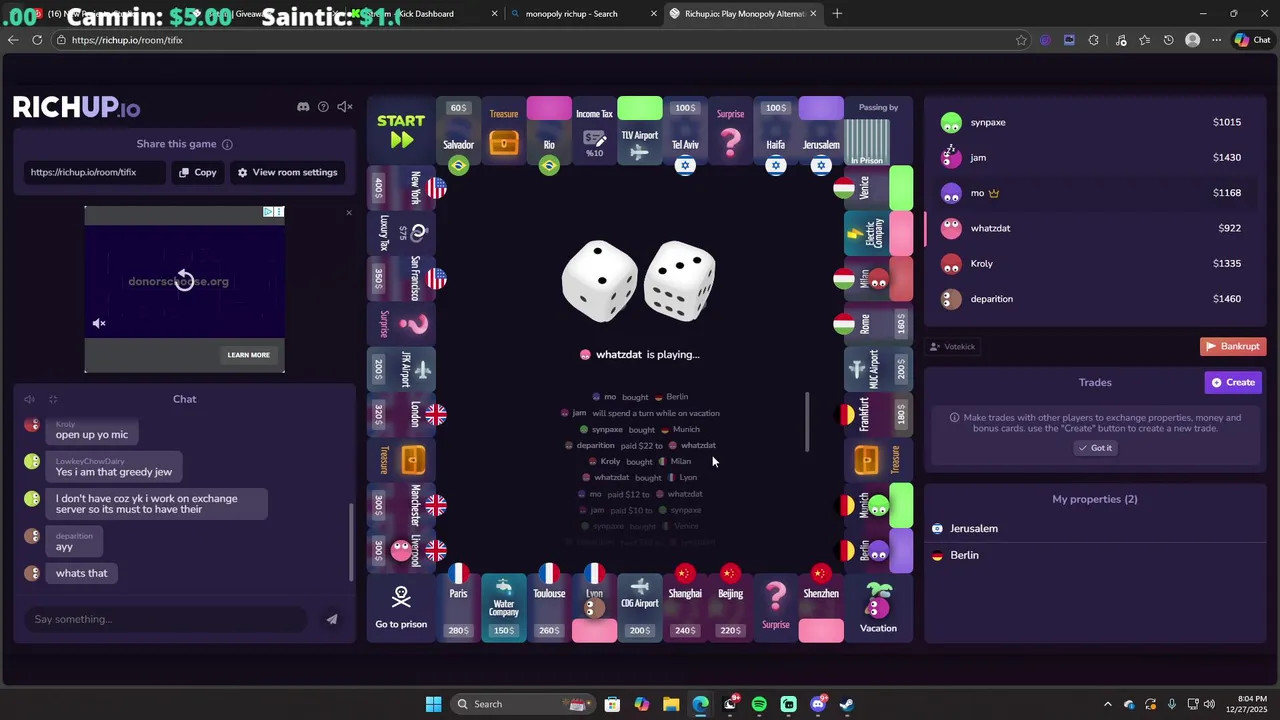The image size is (1280, 720).
Task: Close the advertisement with the X
Action: pos(348,212)
